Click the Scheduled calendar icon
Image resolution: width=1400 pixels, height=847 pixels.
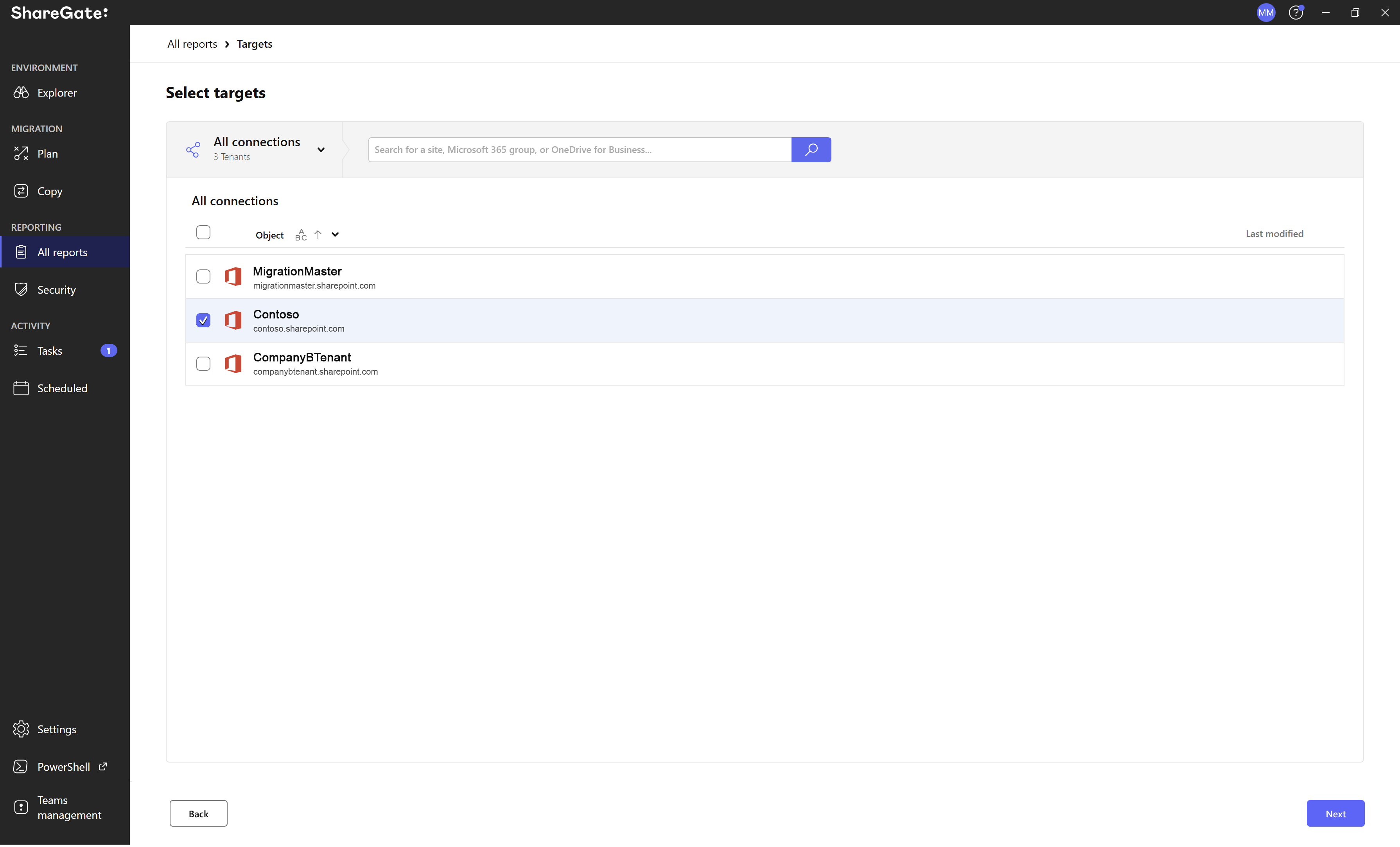pyautogui.click(x=21, y=389)
